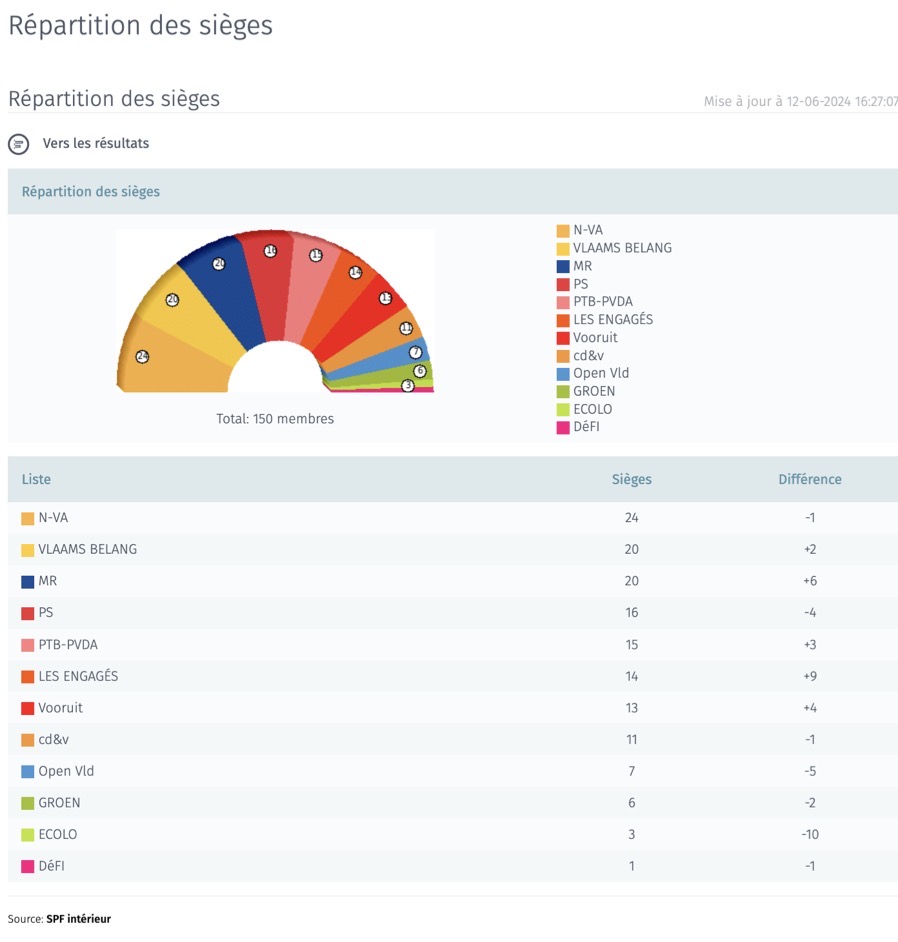The height and width of the screenshot is (942, 898).
Task: Click VLAAMS BELANG label in the legend
Action: click(x=622, y=248)
